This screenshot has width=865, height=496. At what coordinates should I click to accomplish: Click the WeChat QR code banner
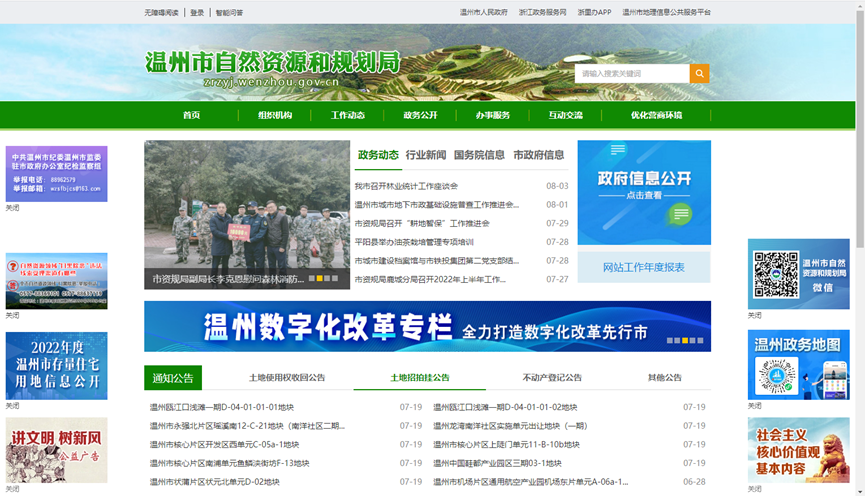(798, 274)
